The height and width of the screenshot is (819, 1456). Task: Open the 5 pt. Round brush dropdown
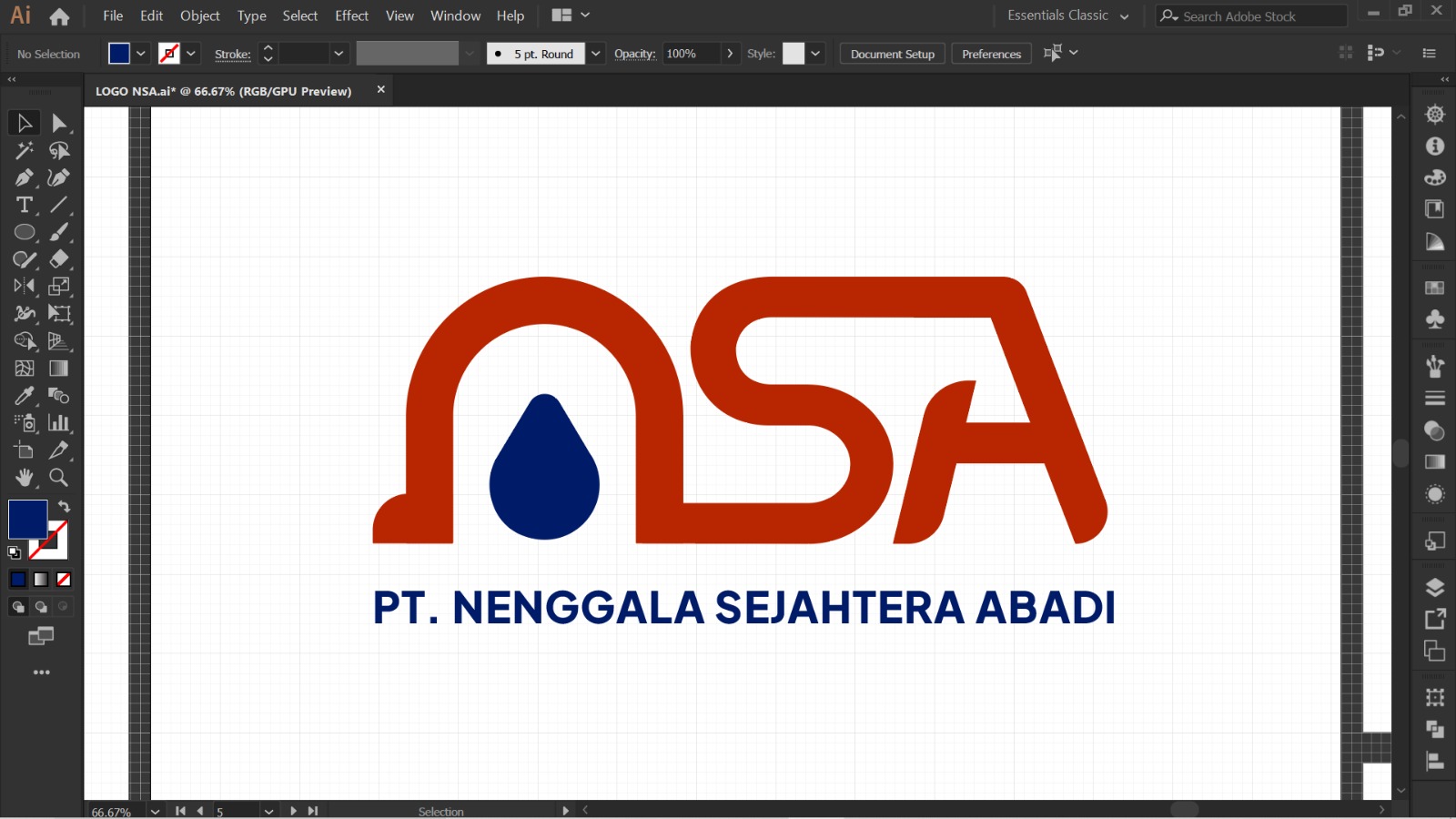pyautogui.click(x=596, y=54)
